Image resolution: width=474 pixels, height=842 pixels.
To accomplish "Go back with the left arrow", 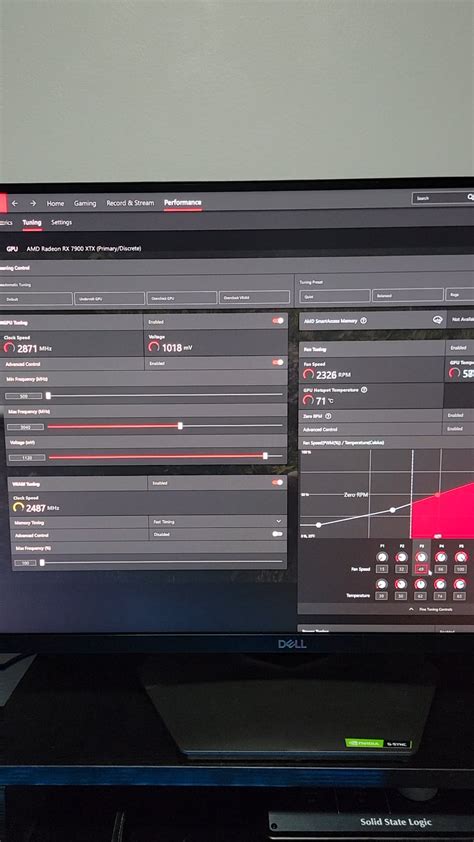I will (15, 203).
